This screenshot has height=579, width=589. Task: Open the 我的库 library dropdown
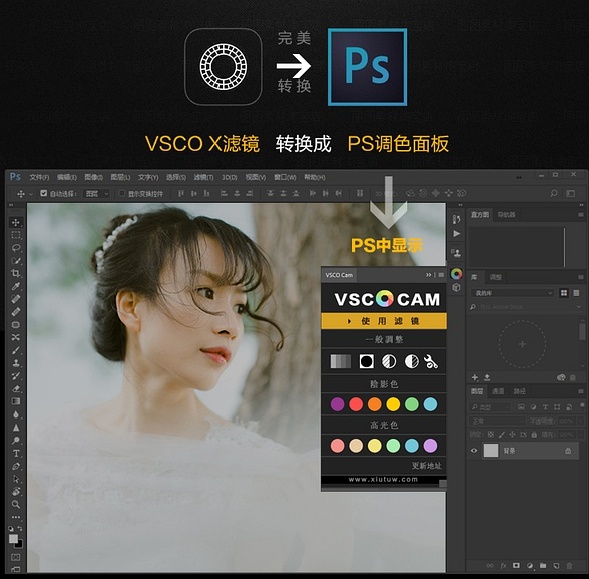click(x=513, y=293)
